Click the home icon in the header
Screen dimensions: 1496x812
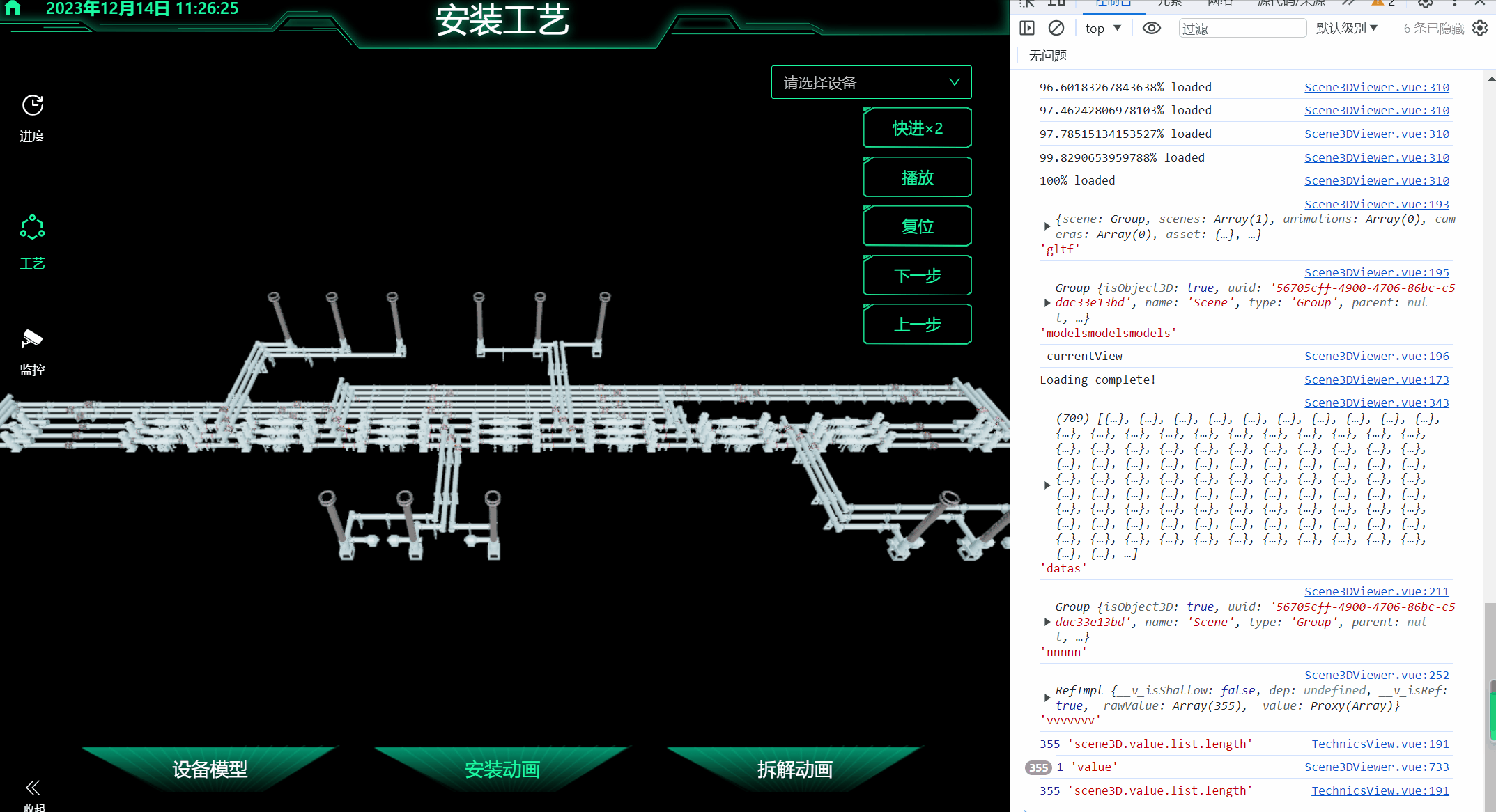(13, 8)
